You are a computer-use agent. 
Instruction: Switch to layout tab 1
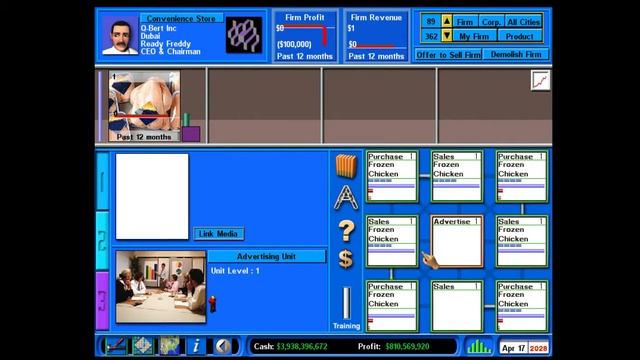(x=102, y=181)
